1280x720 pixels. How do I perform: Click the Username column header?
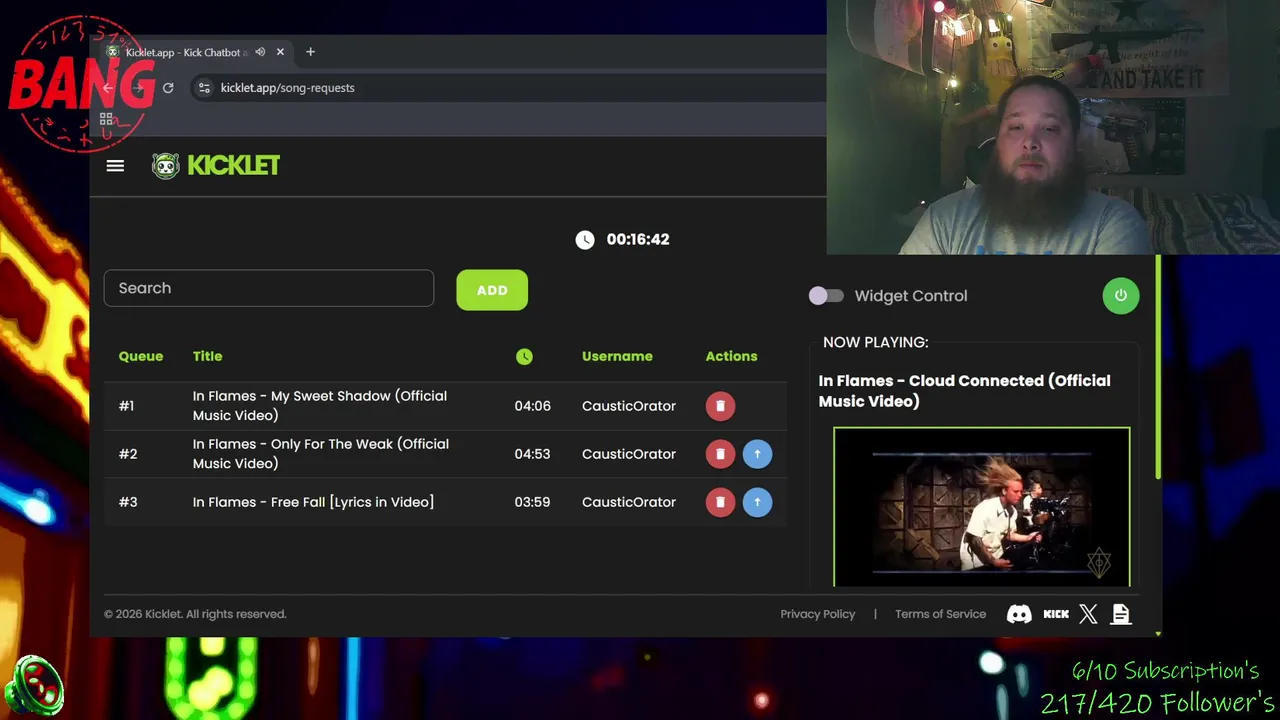[x=617, y=356]
